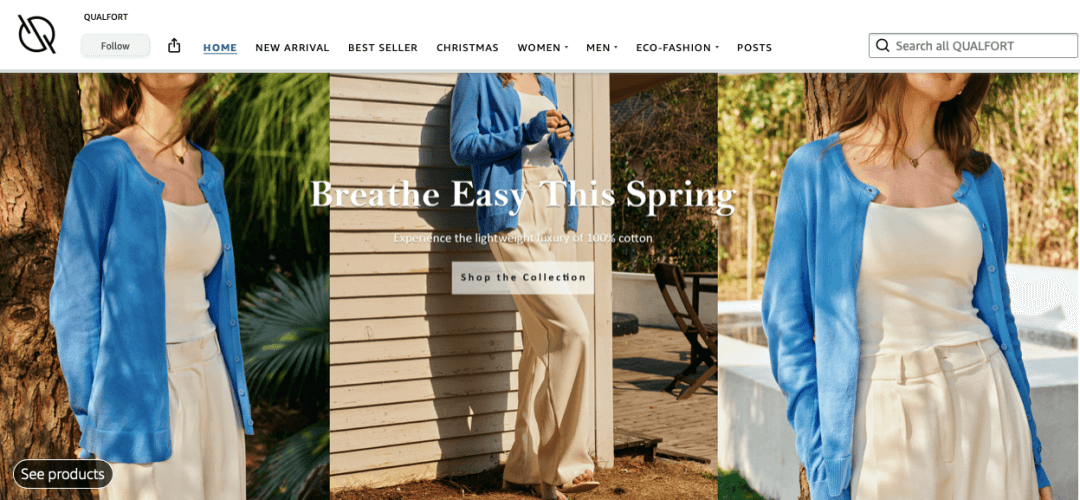Expand the WOMEN dropdown menu
The height and width of the screenshot is (500, 1080).
click(x=543, y=48)
